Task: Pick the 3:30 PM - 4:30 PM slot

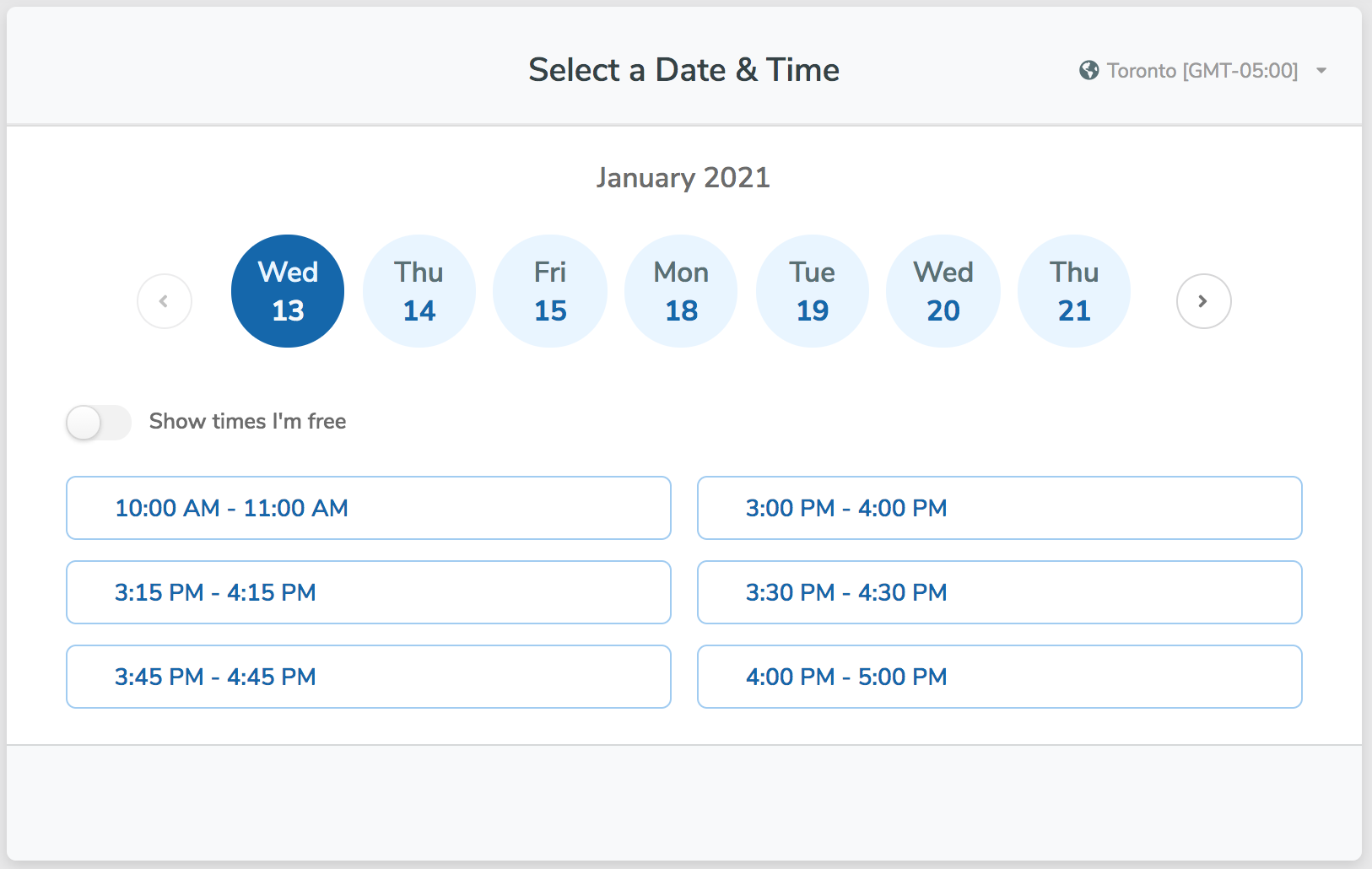Action: point(999,592)
